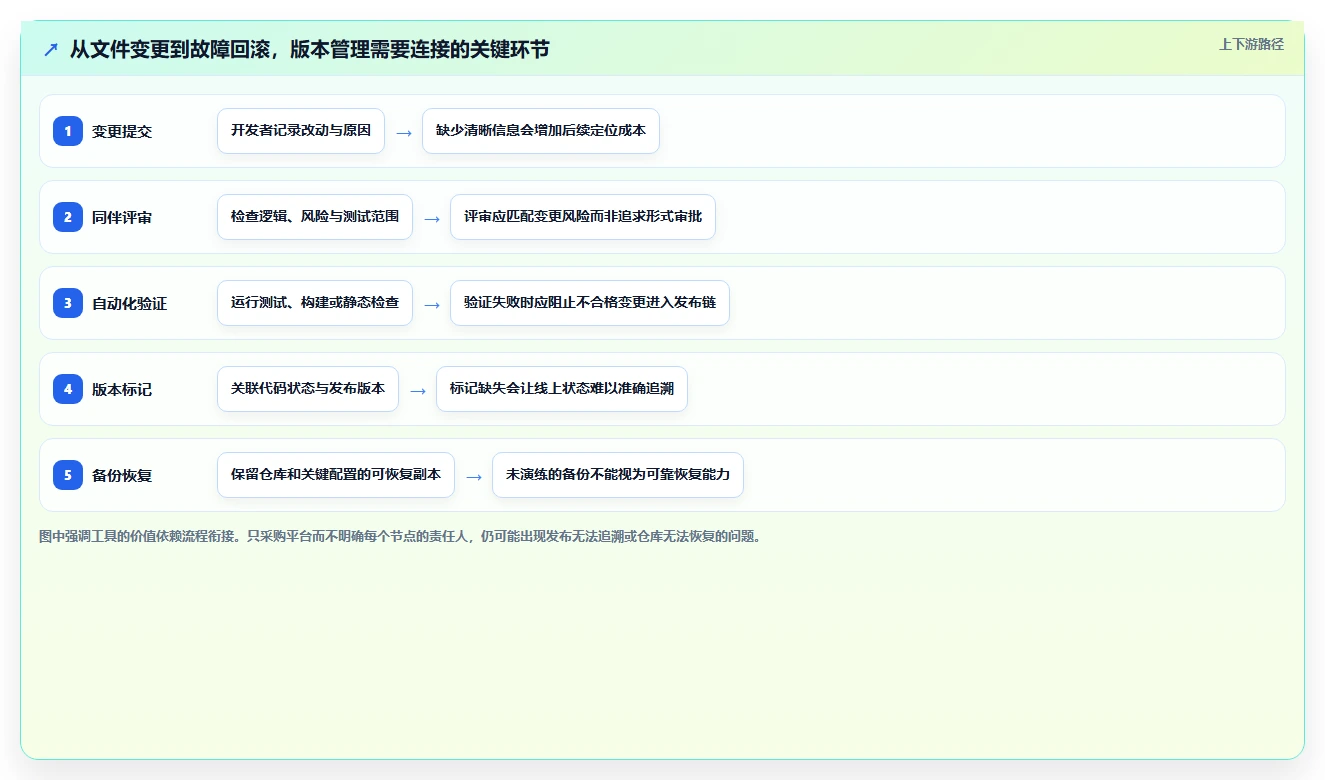Click the 开发者记录改动与原因 chip
The image size is (1325, 780).
301,131
